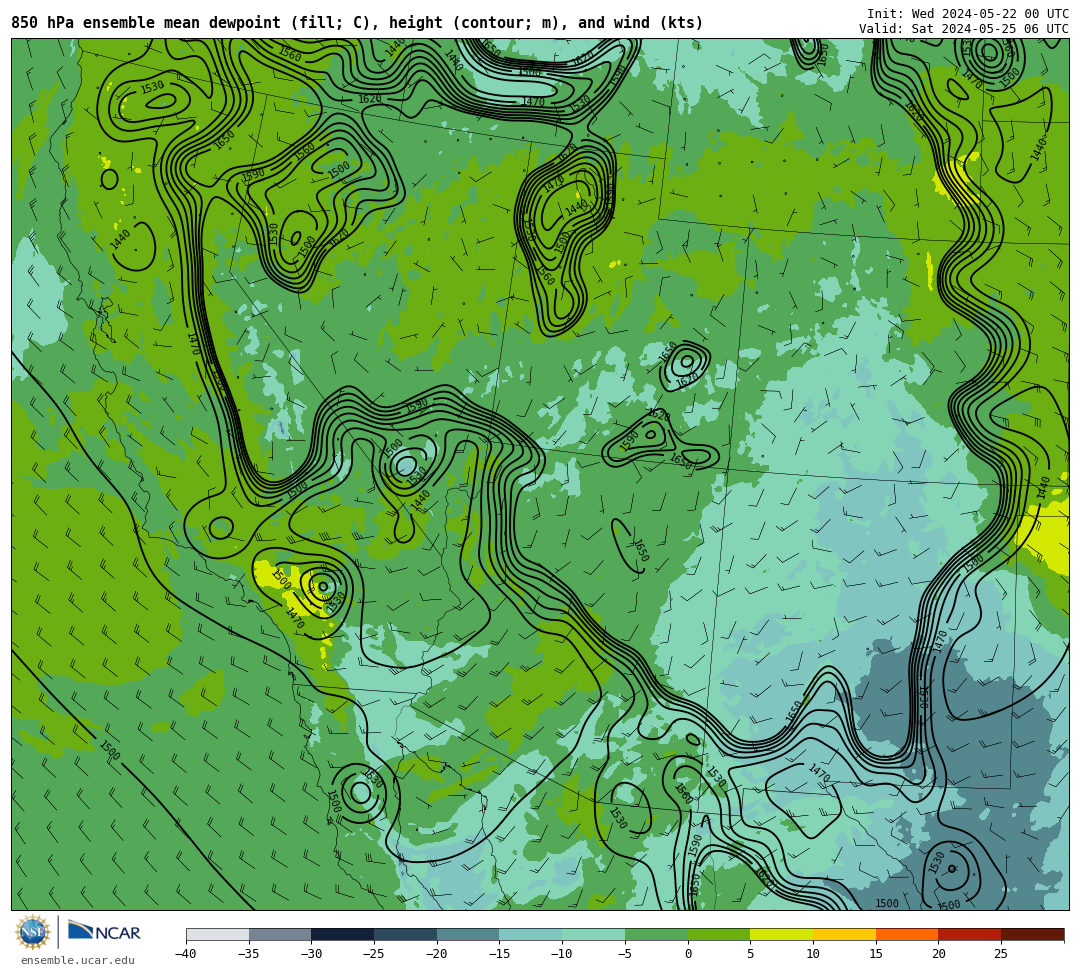Click the colorbar tick label -15
Image resolution: width=1080 pixels, height=973 pixels.
tap(499, 954)
